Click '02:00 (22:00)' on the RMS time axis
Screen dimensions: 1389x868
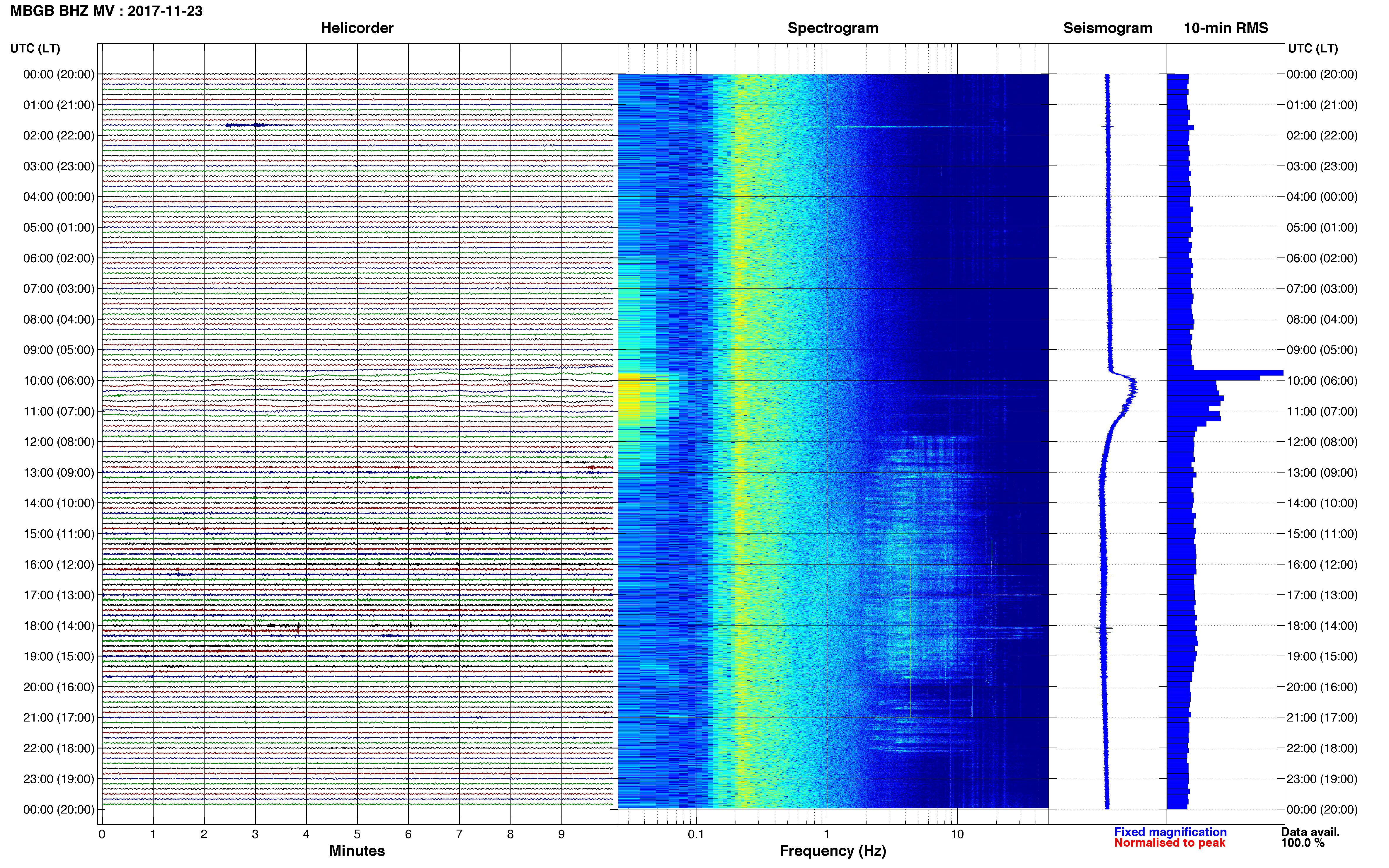(x=1322, y=135)
